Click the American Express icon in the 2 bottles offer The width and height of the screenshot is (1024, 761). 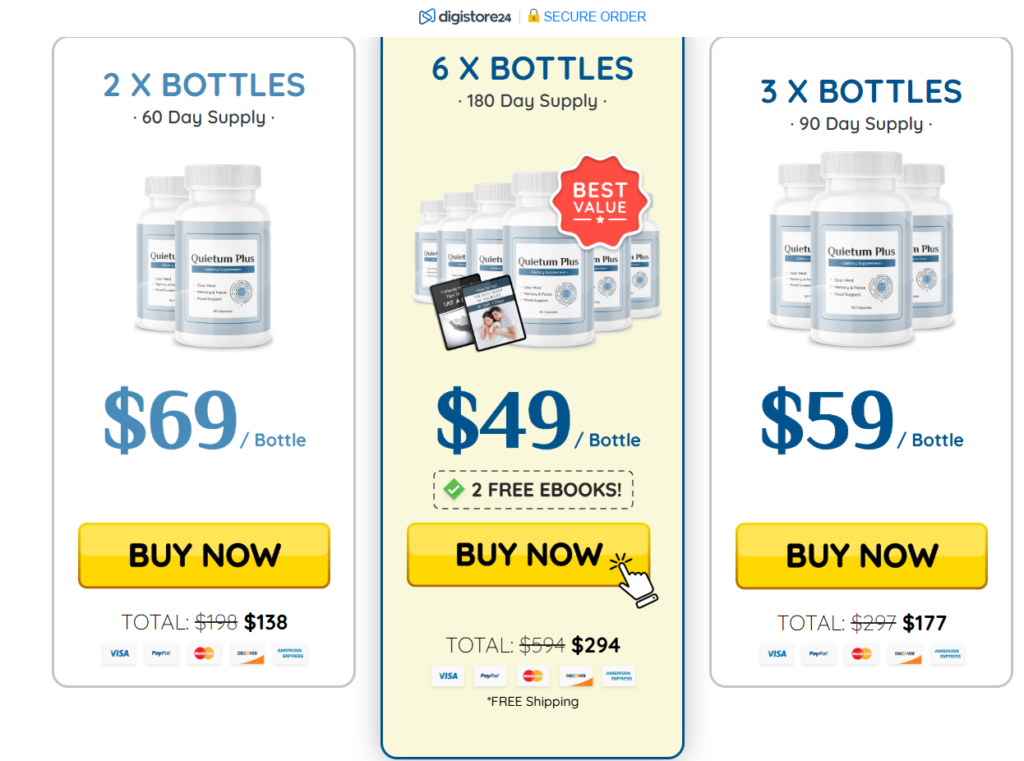[x=290, y=653]
